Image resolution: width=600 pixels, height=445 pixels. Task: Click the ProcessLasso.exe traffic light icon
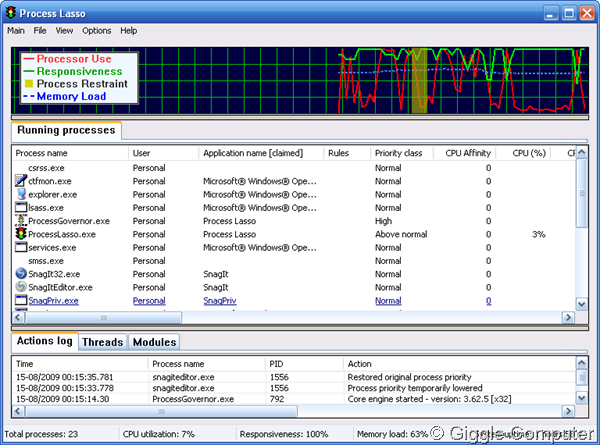pos(21,234)
